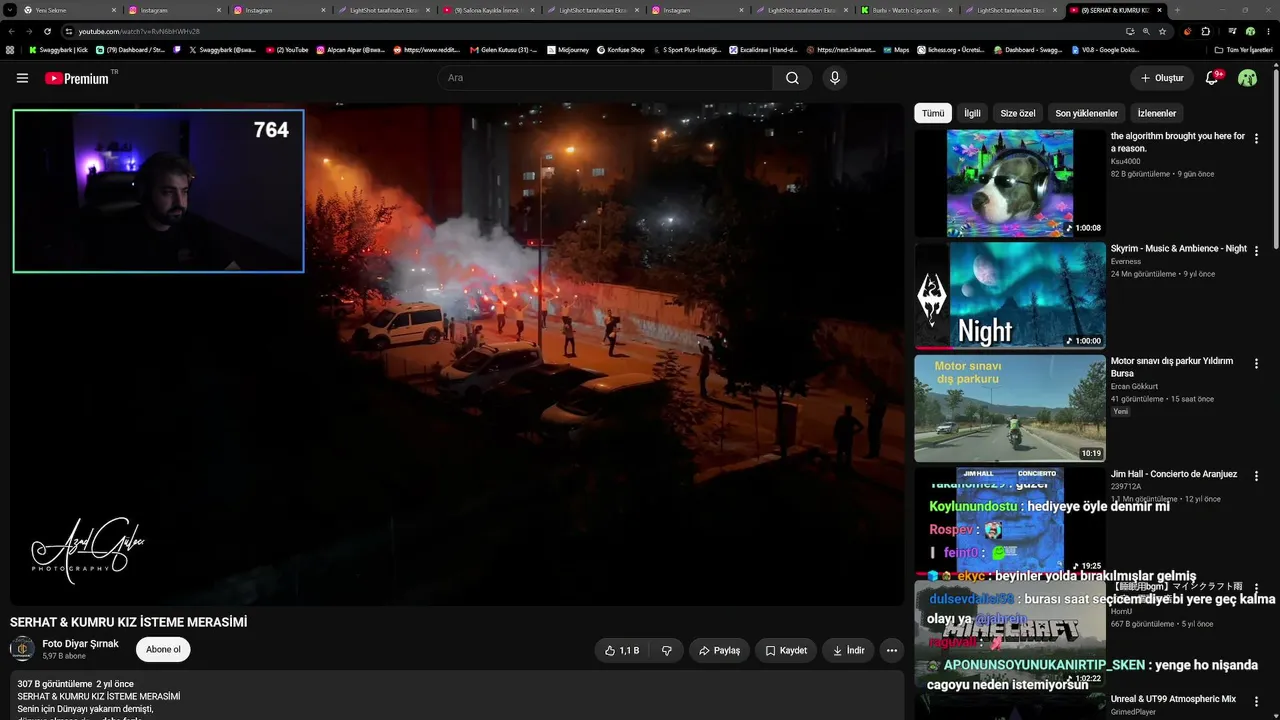1280x720 pixels.
Task: Open Chrome extensions puzzle icon
Action: point(1205,31)
